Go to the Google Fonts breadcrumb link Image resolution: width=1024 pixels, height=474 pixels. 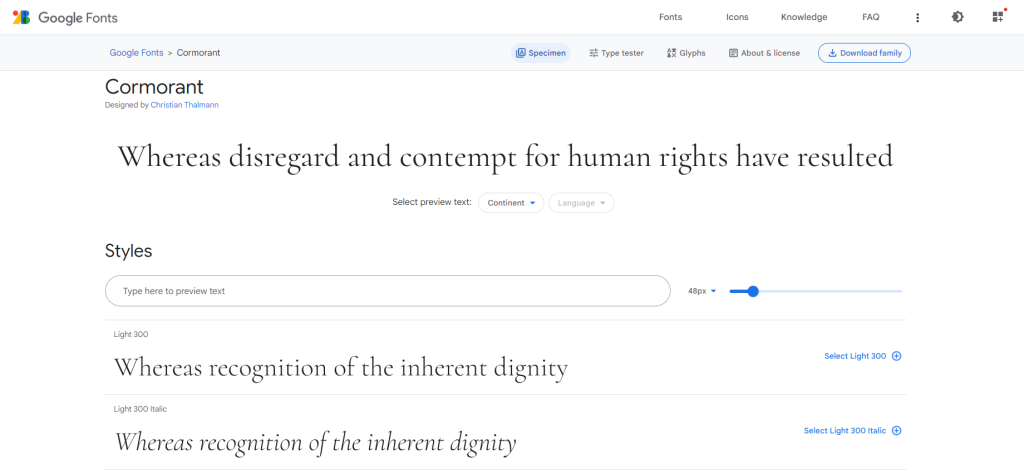tap(136, 53)
